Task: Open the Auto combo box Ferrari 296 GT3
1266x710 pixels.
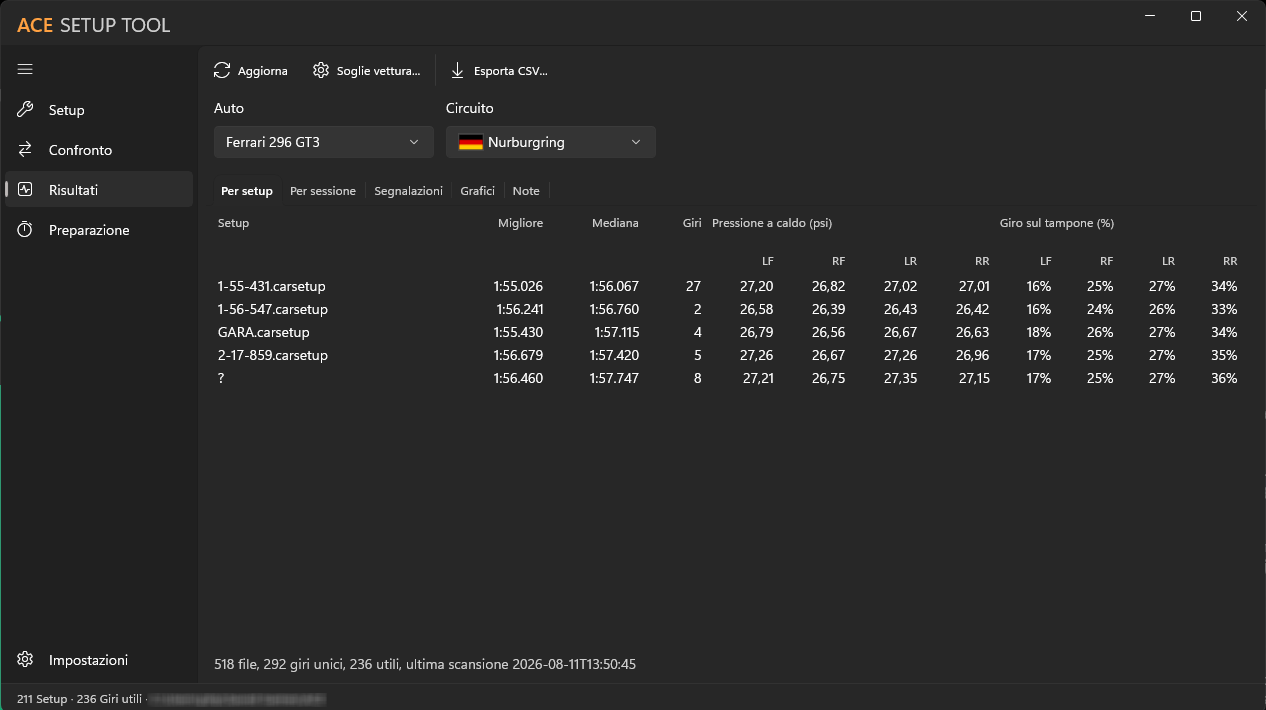Action: 324,142
